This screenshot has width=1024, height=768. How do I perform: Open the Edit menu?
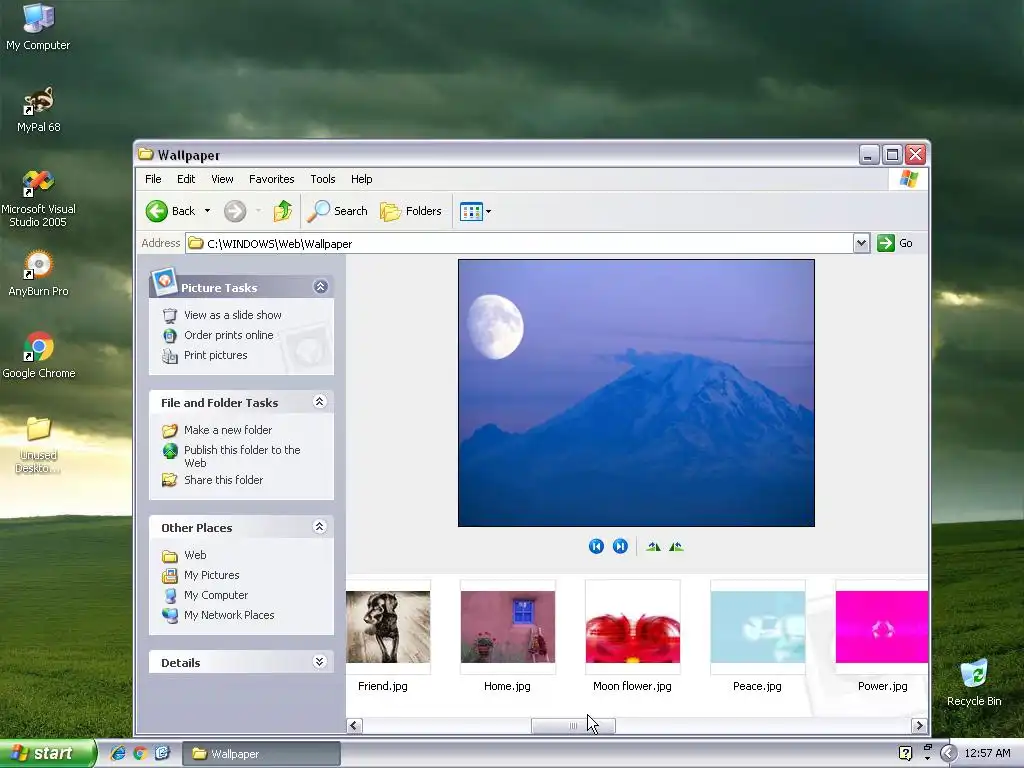pyautogui.click(x=186, y=179)
